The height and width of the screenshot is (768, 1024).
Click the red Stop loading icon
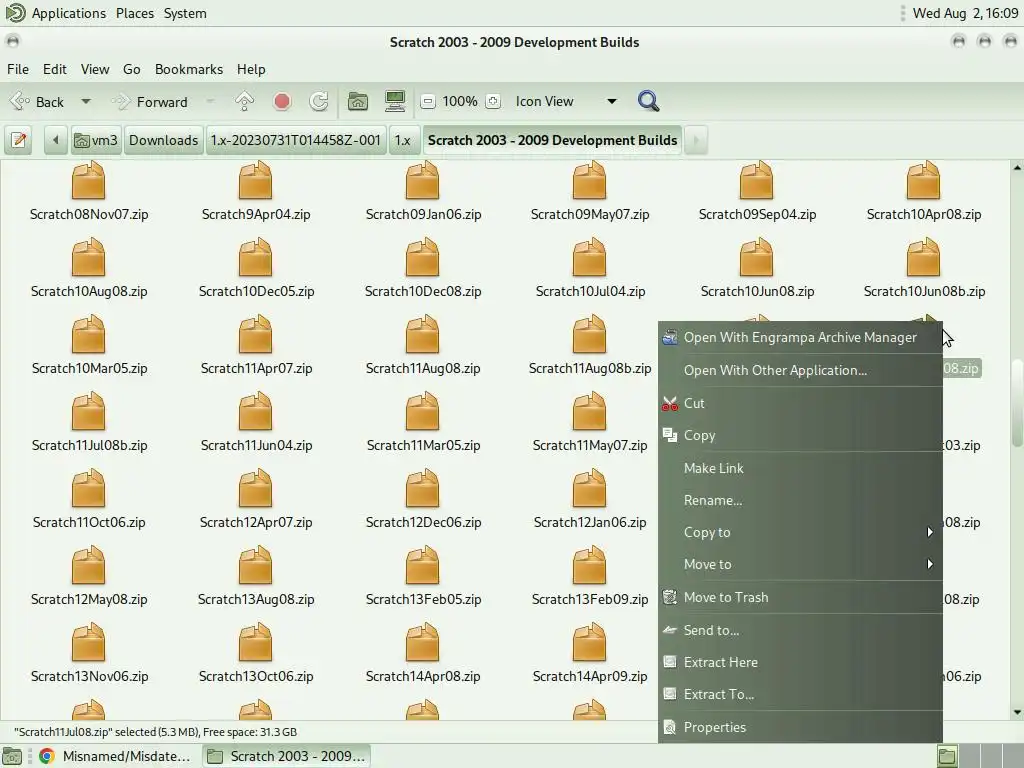tap(282, 102)
